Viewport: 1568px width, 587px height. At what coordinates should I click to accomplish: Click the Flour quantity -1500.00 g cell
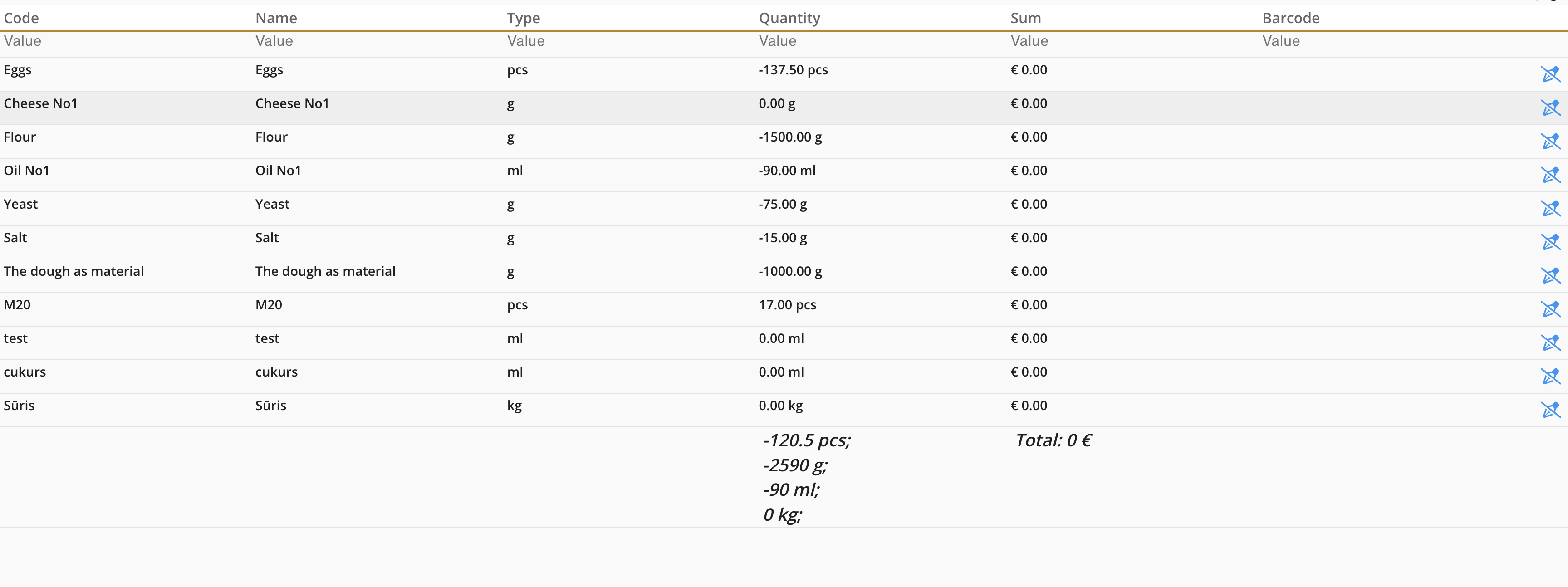pyautogui.click(x=790, y=137)
